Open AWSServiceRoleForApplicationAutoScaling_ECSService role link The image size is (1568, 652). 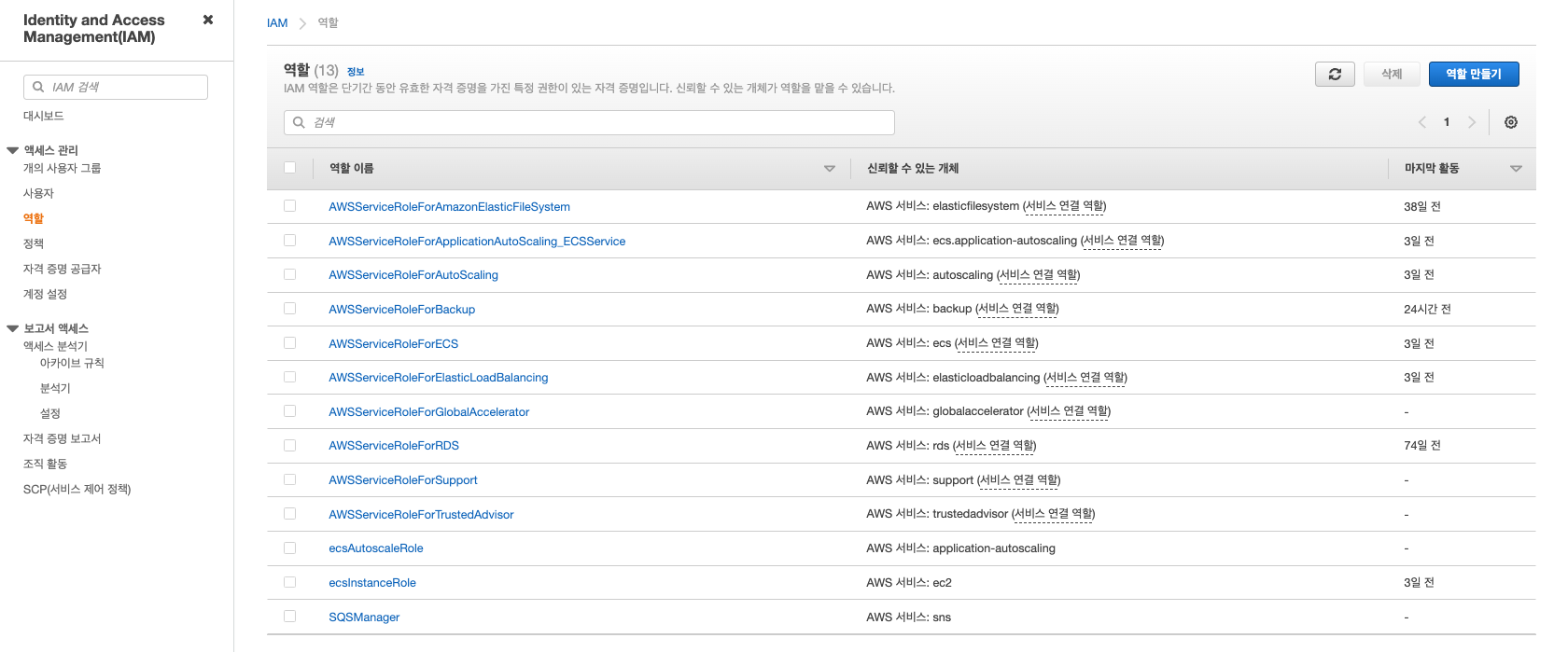pos(477,241)
